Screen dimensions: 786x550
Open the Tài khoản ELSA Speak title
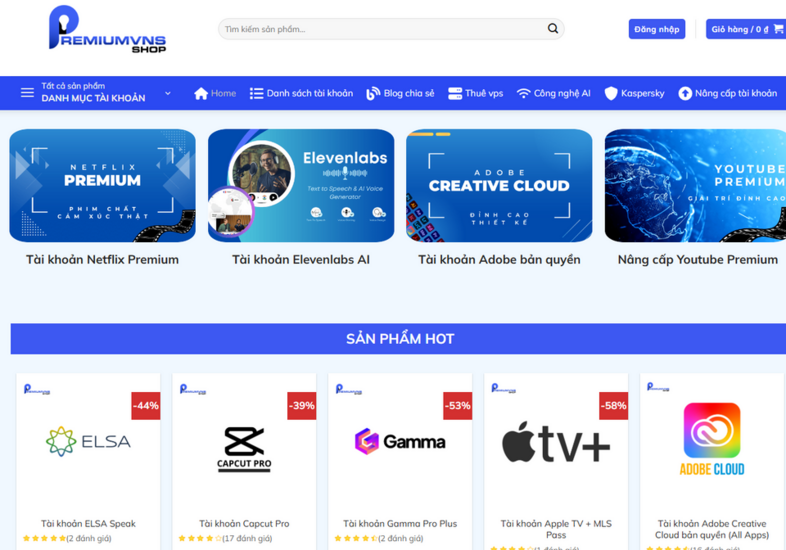pos(88,523)
